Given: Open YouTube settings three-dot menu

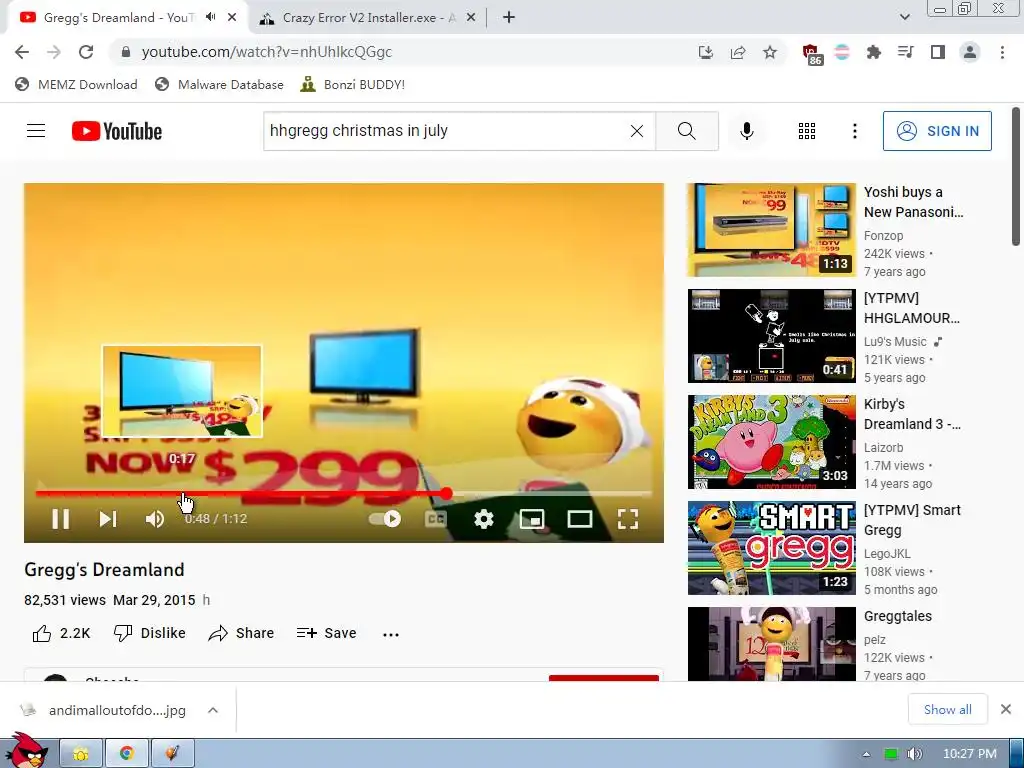Looking at the screenshot, I should 854,131.
